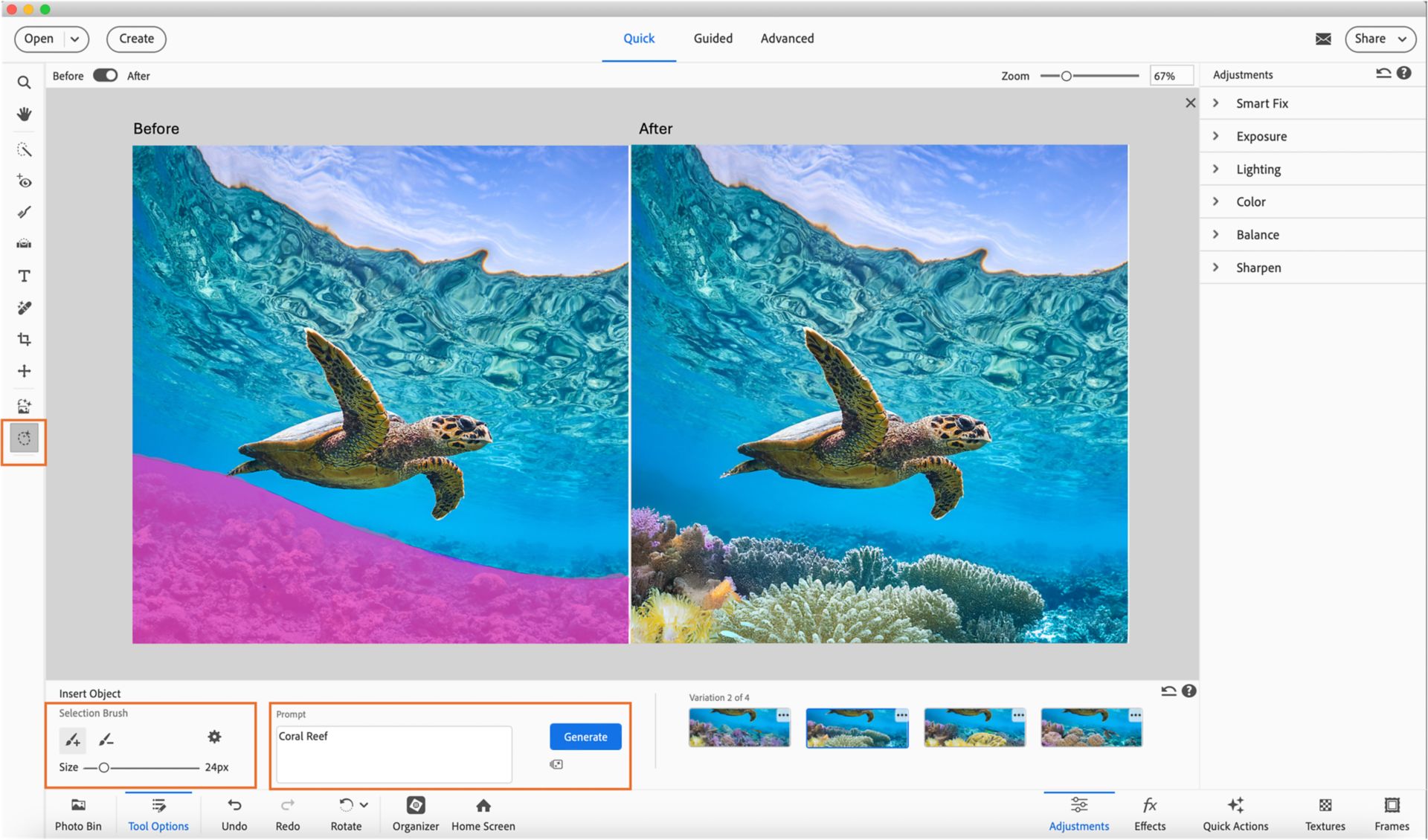This screenshot has width=1428, height=840.
Task: Select the Red Eye Removal tool
Action: pos(24,181)
